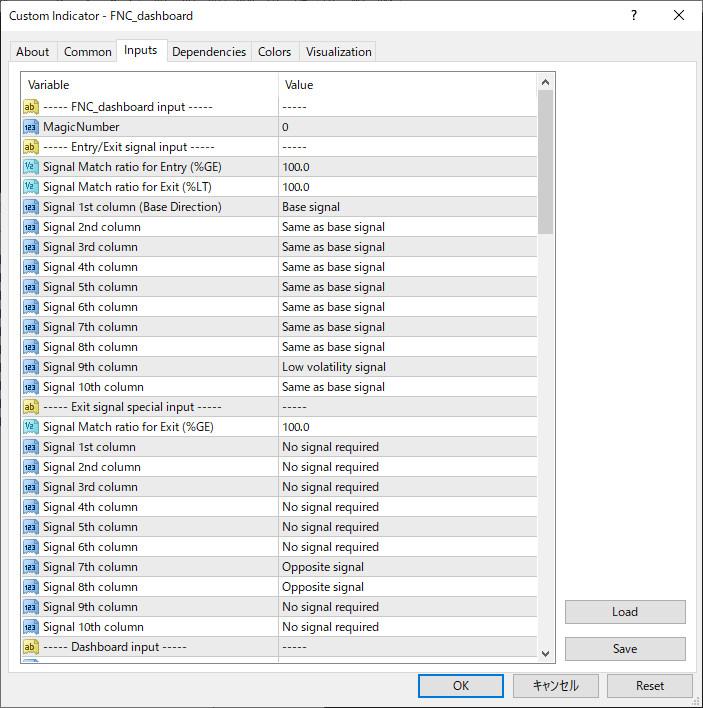Click icon for Signal Match ratio for Entry
Viewport: 703px width, 708px height.
[x=31, y=167]
